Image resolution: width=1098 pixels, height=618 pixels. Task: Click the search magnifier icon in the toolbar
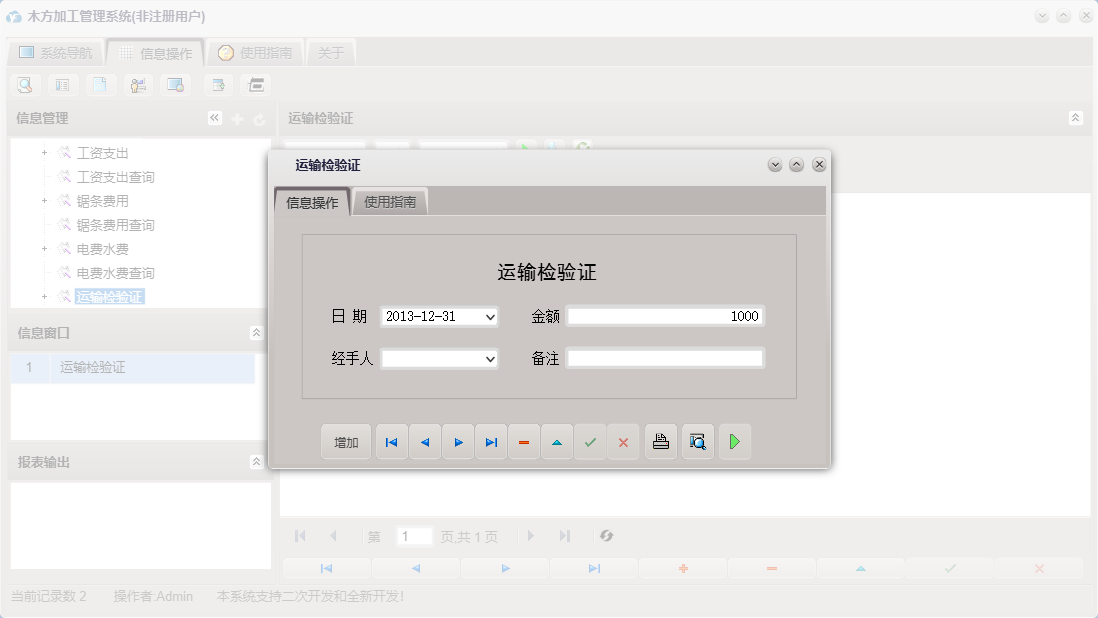pyautogui.click(x=24, y=85)
